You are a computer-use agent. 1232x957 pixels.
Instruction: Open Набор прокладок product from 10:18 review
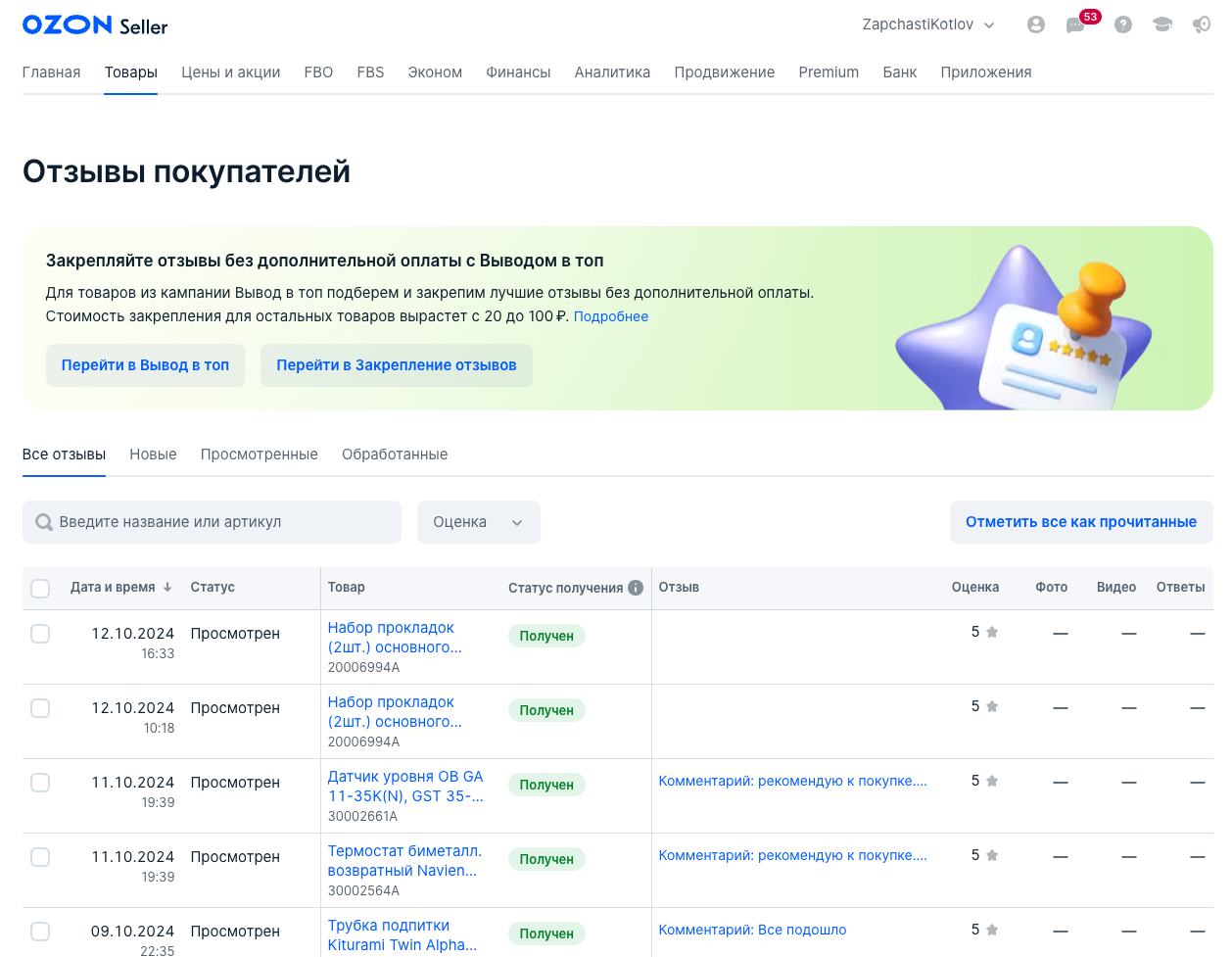395,712
